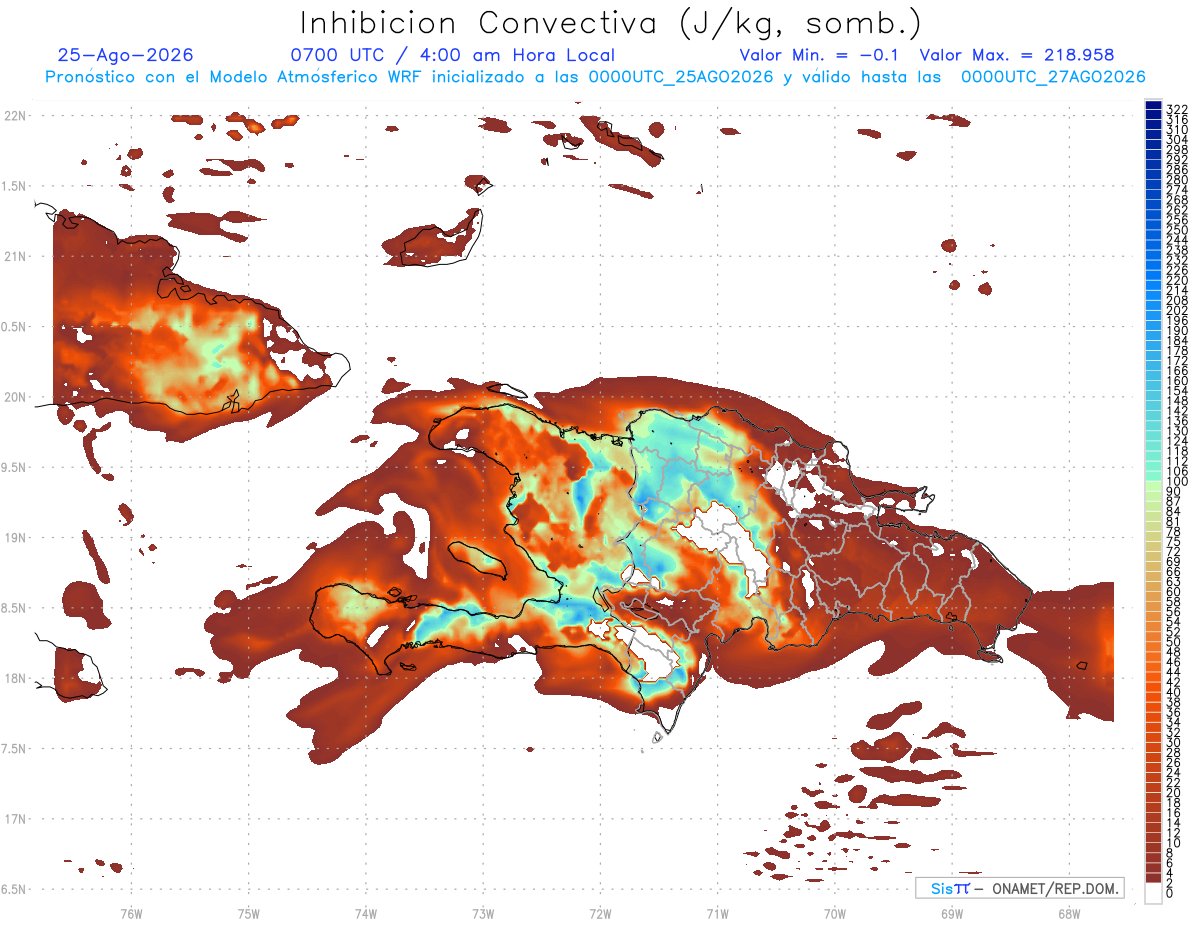This screenshot has width=1200, height=927.
Task: Click the longitude label '74W'
Action: [365, 913]
